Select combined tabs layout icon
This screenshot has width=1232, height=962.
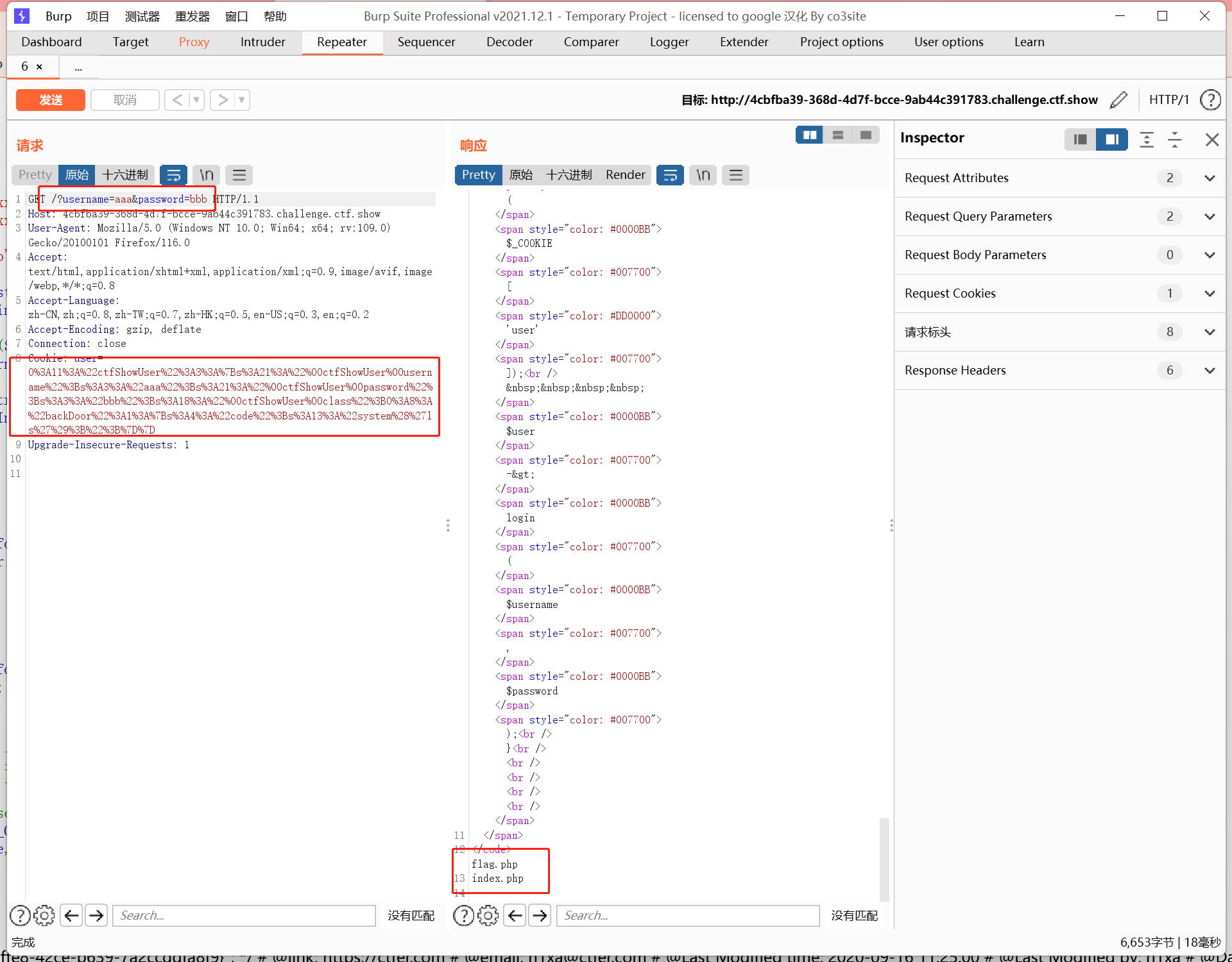click(x=866, y=135)
